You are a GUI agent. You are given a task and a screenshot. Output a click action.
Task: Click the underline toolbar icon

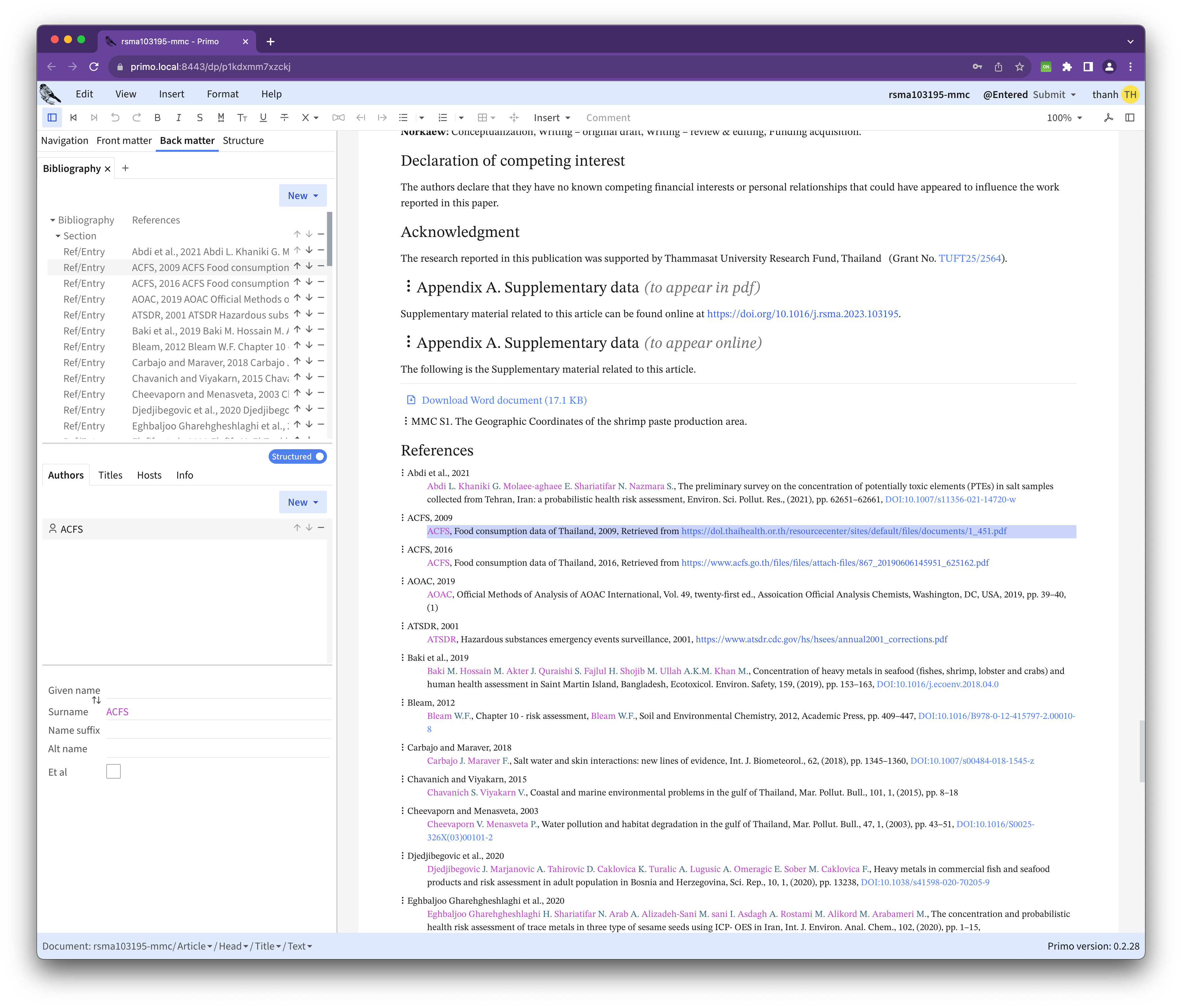click(x=263, y=118)
